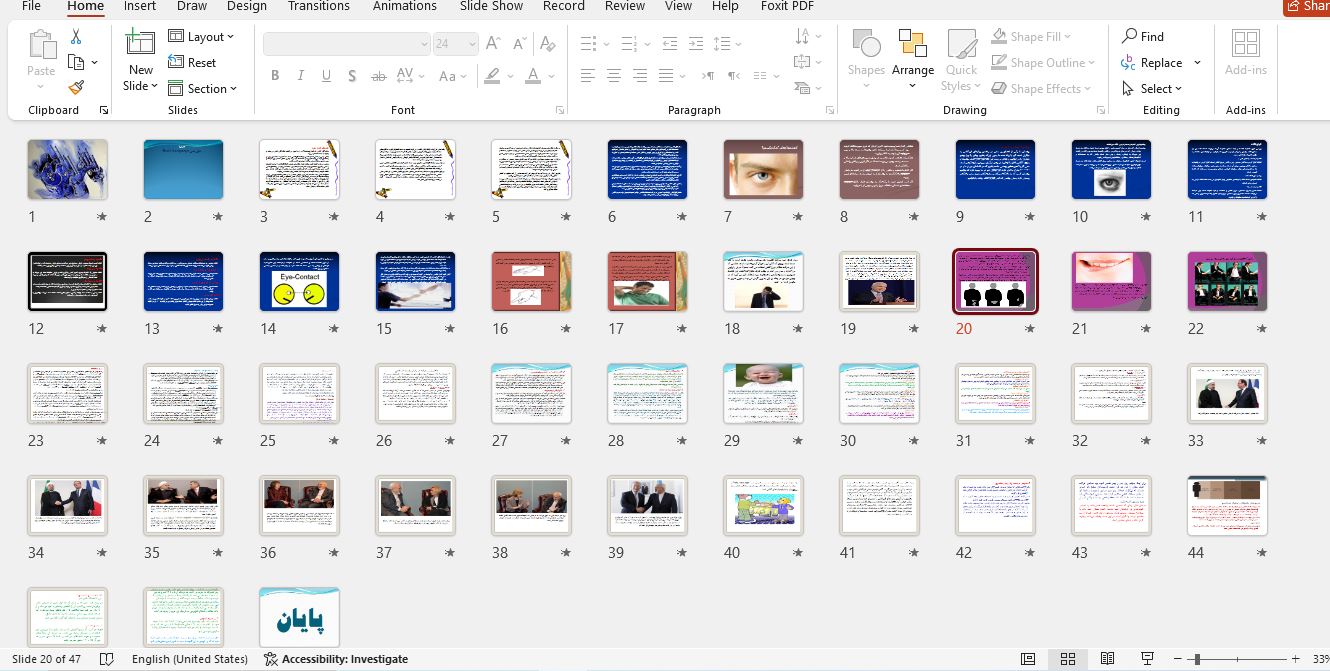The image size is (1330, 671).
Task: Toggle Center paragraph alignment
Action: pos(613,76)
